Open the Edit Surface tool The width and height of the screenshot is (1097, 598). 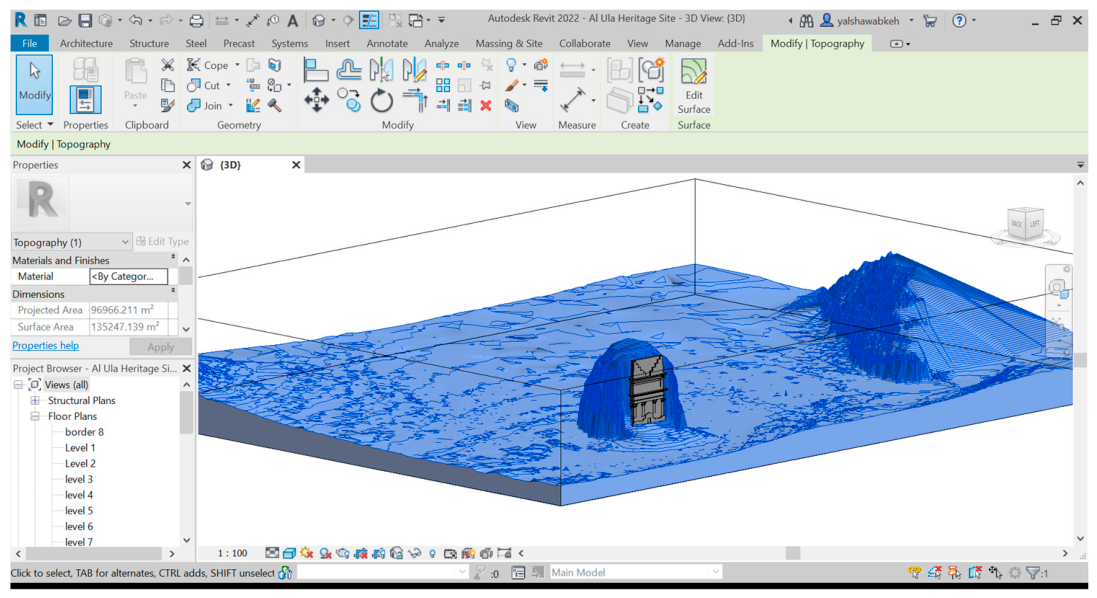click(693, 87)
